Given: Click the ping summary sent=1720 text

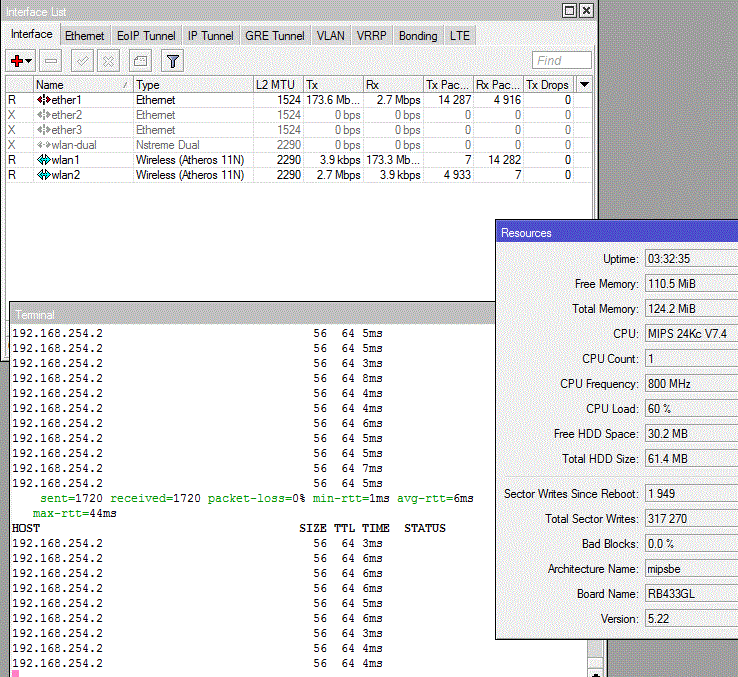Looking at the screenshot, I should point(72,498).
